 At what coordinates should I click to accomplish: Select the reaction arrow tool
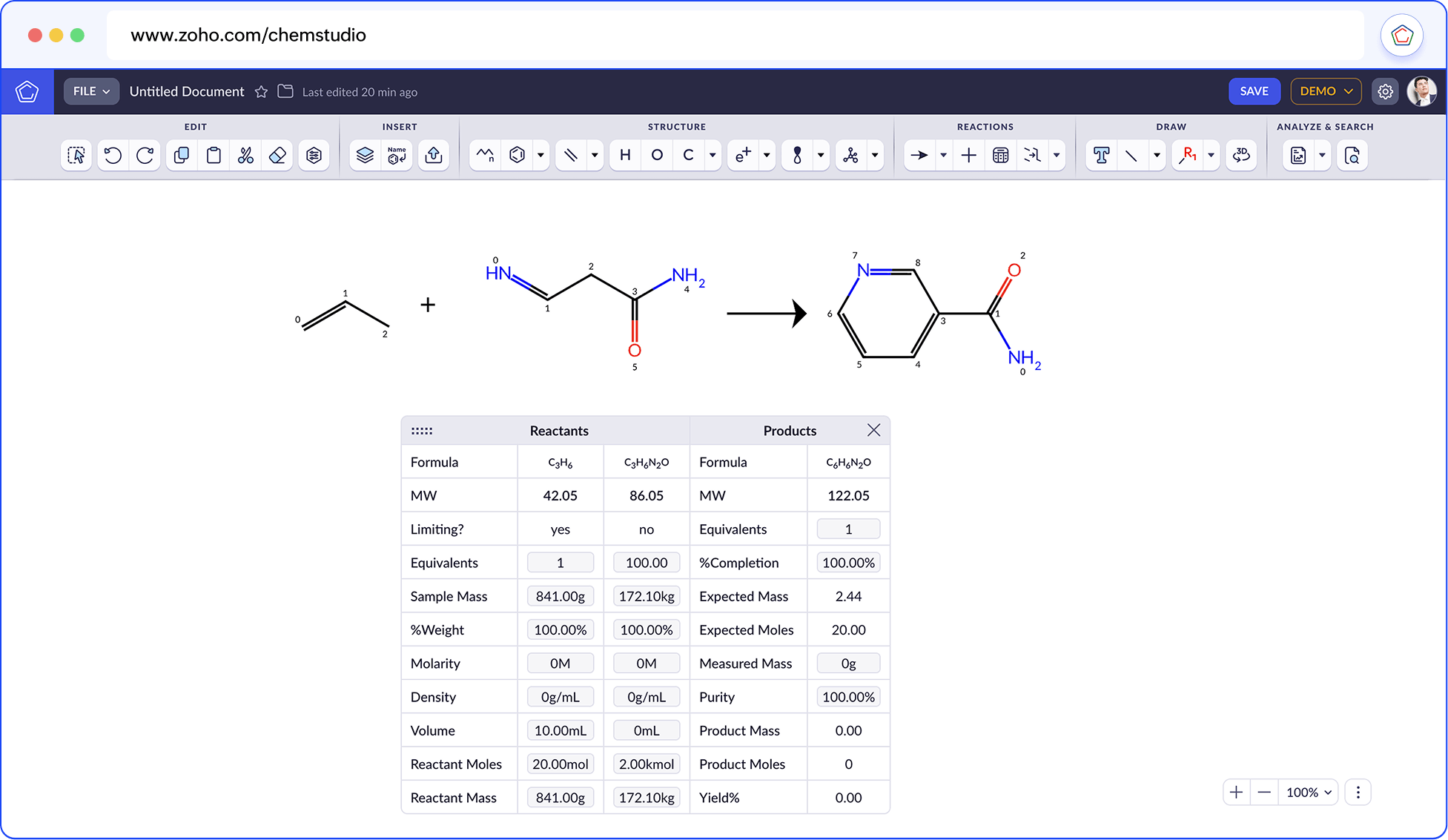pos(919,155)
